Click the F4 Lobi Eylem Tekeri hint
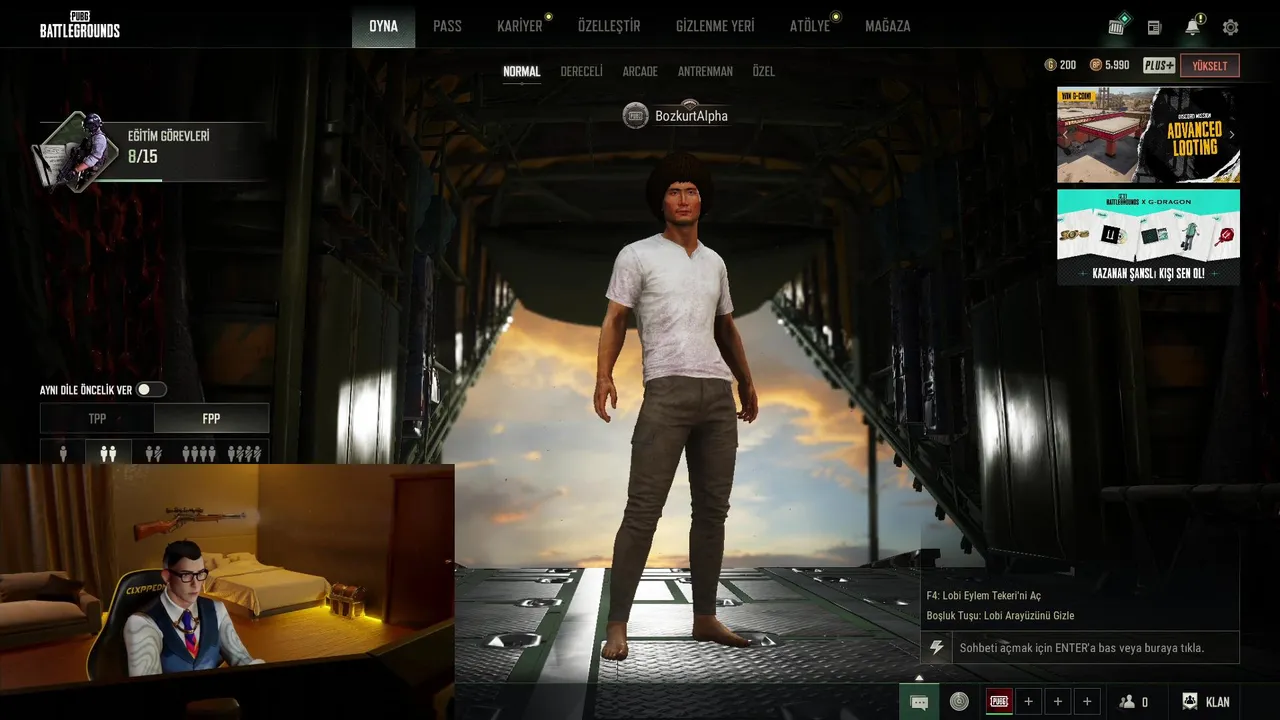The width and height of the screenshot is (1280, 720). (983, 596)
